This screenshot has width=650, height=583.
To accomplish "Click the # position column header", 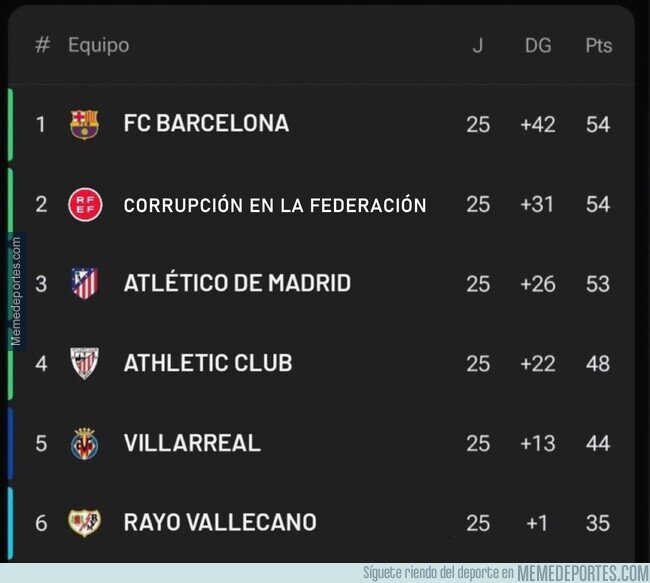I will tap(42, 45).
